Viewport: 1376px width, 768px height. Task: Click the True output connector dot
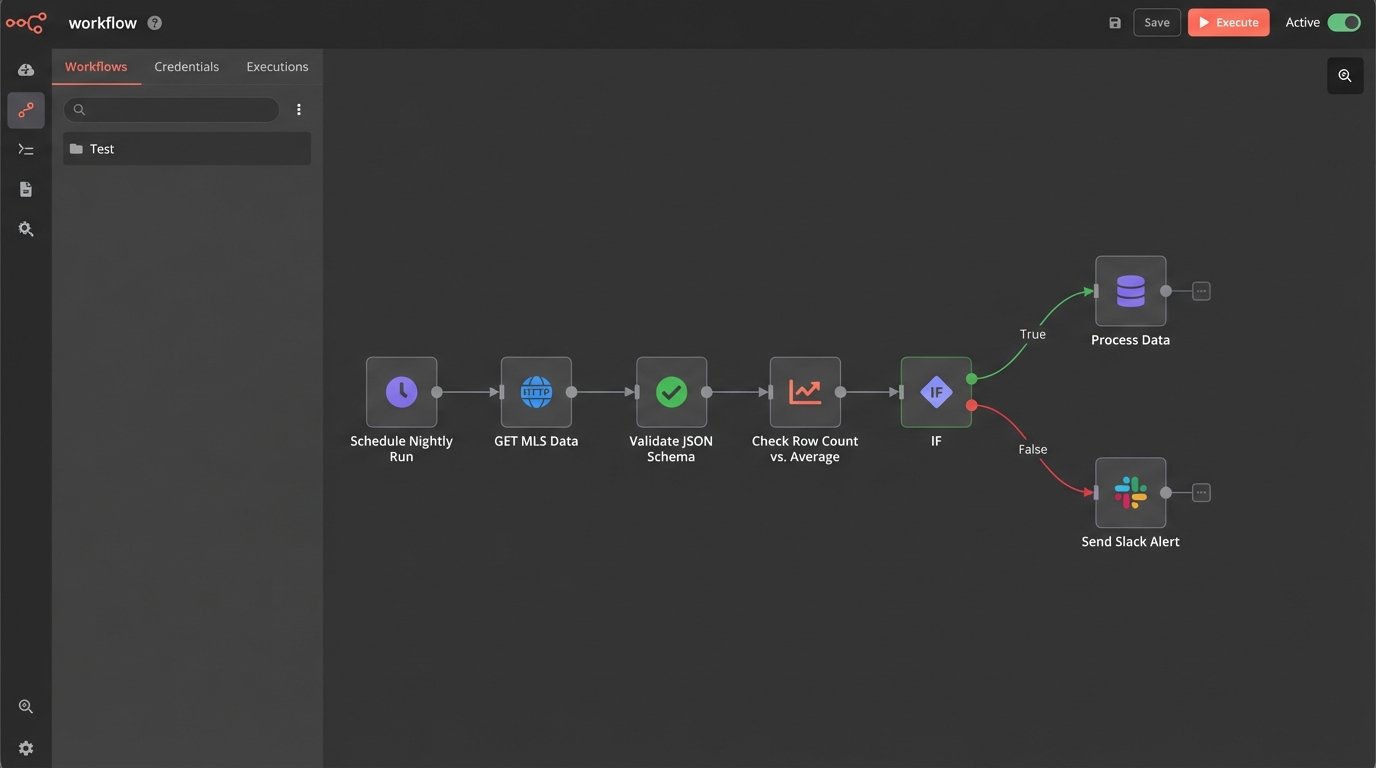click(971, 378)
